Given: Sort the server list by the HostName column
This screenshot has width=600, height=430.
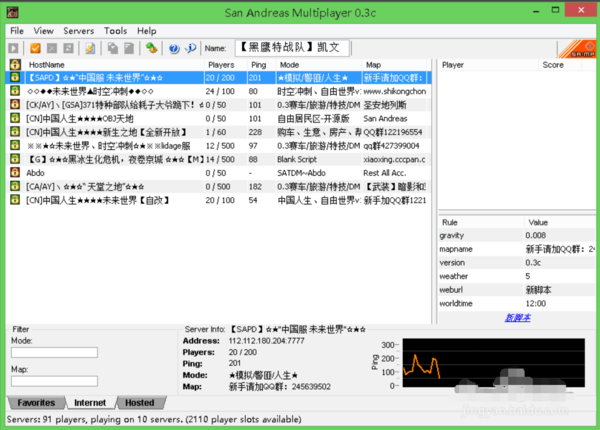Looking at the screenshot, I should click(x=114, y=65).
